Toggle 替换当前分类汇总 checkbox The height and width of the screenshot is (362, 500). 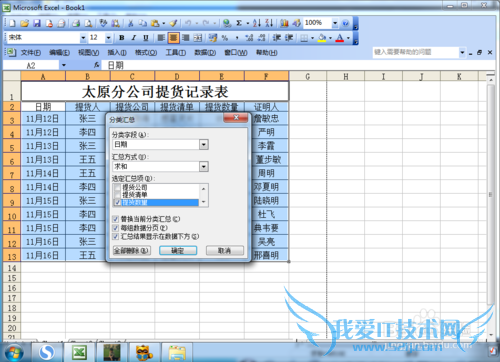(116, 219)
